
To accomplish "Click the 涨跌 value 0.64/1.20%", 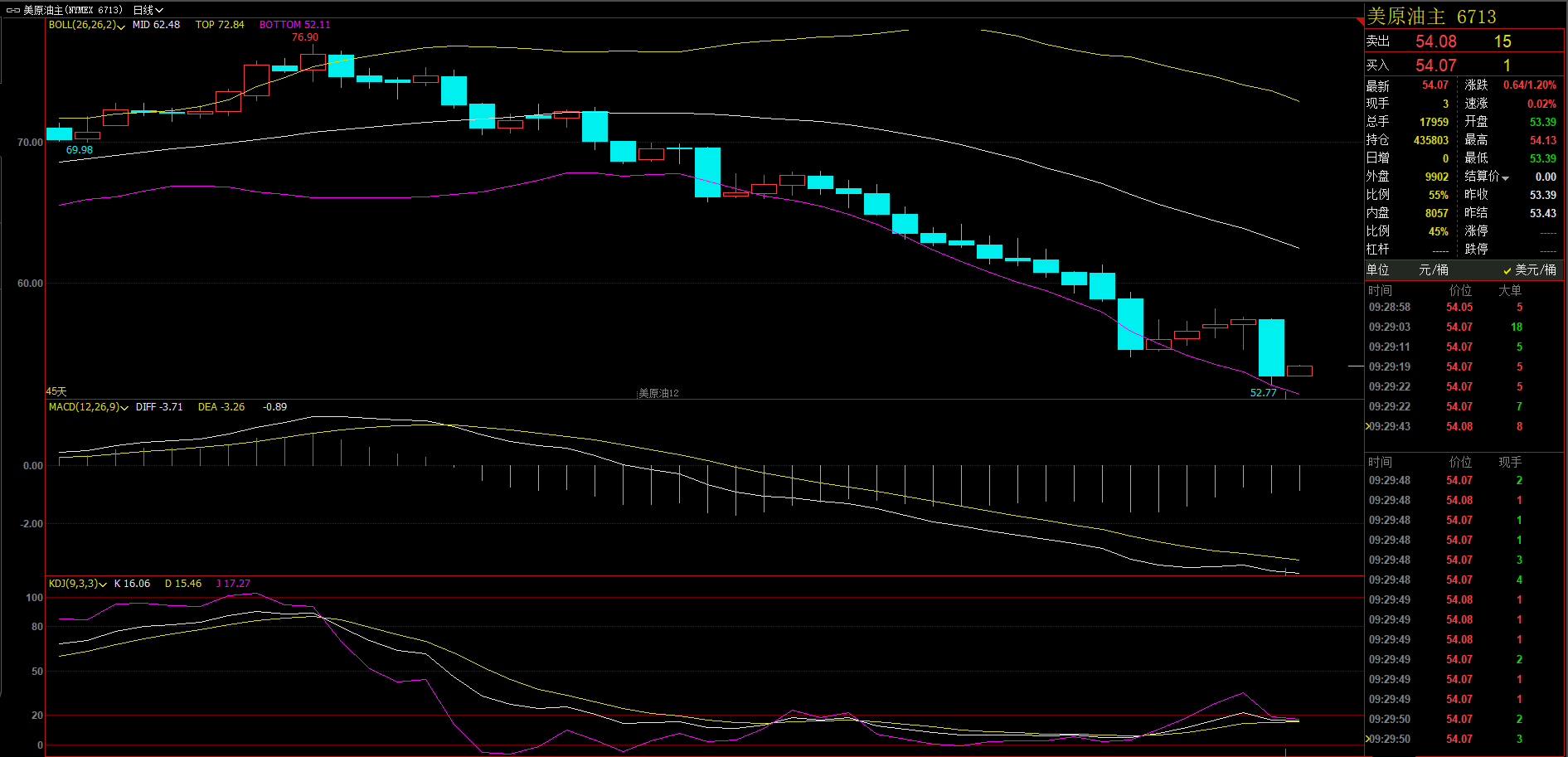I will (x=1530, y=85).
